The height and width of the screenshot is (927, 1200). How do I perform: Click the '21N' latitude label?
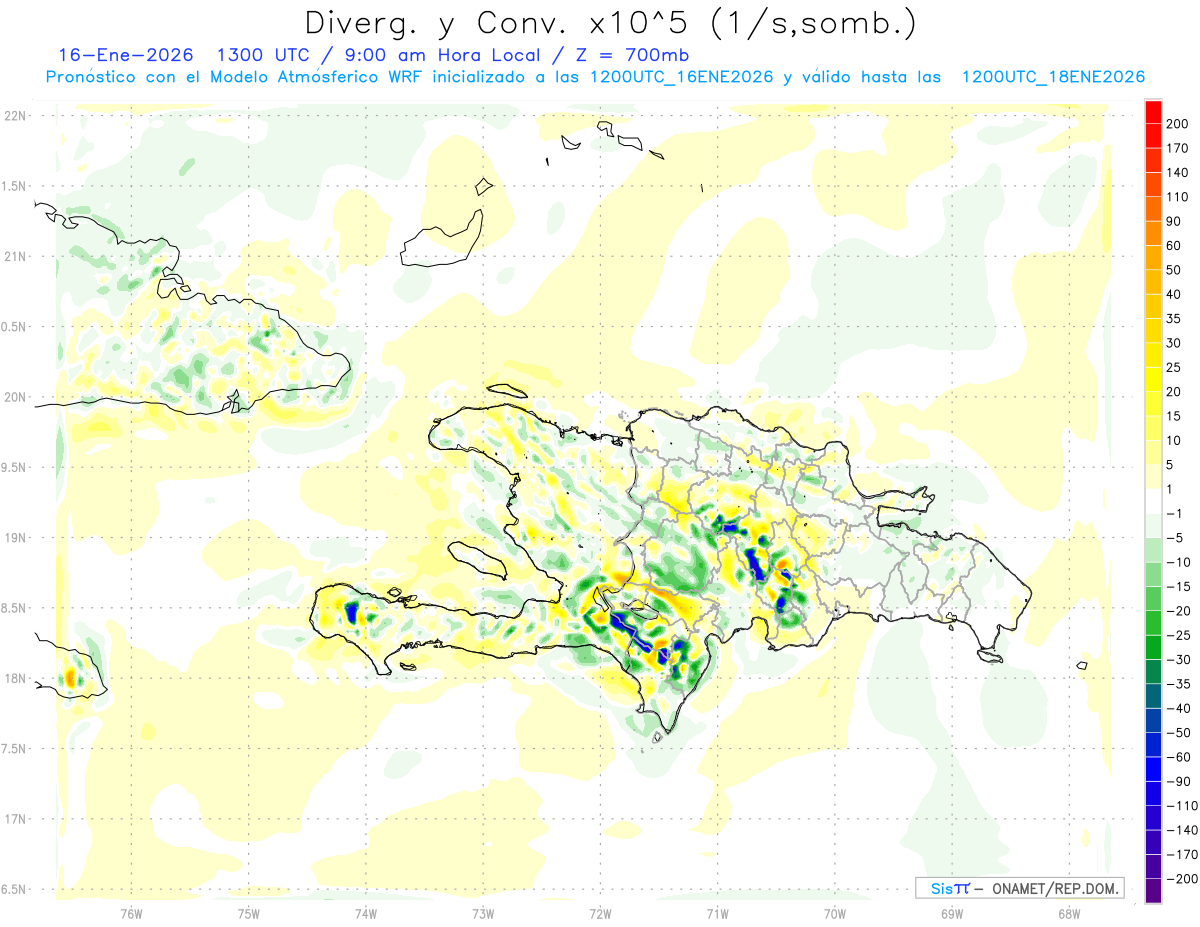click(x=15, y=256)
